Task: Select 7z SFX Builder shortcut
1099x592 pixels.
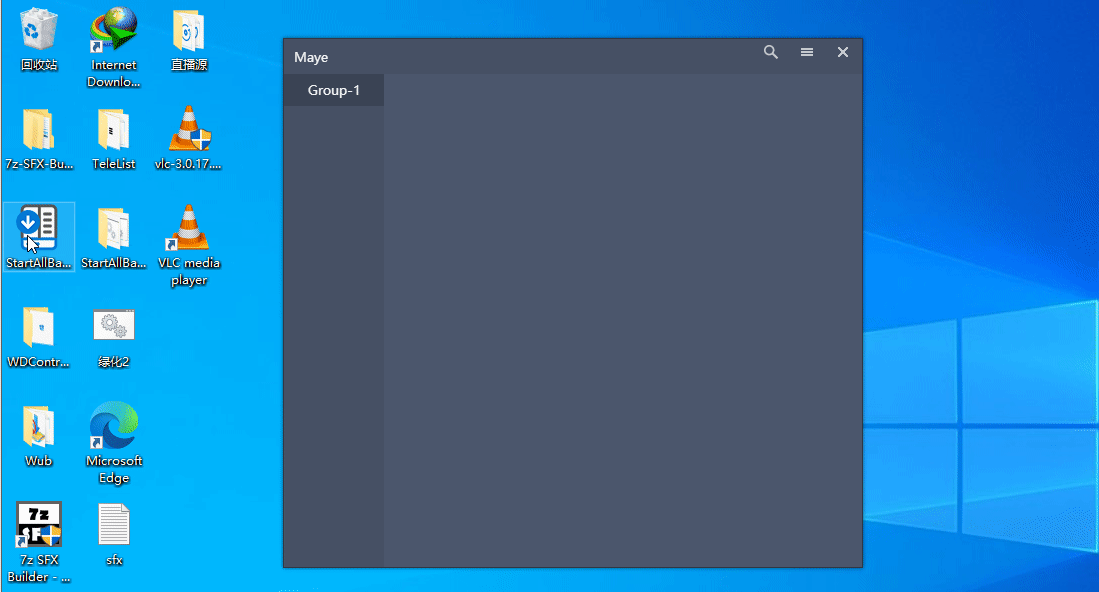Action: [x=39, y=542]
